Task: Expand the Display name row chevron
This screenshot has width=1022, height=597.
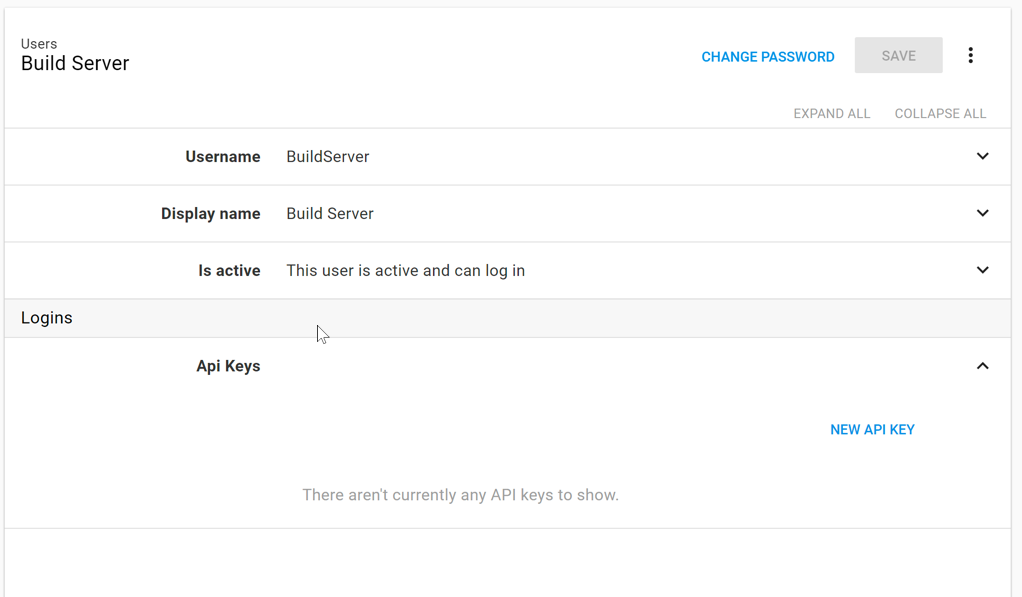Action: [x=982, y=213]
